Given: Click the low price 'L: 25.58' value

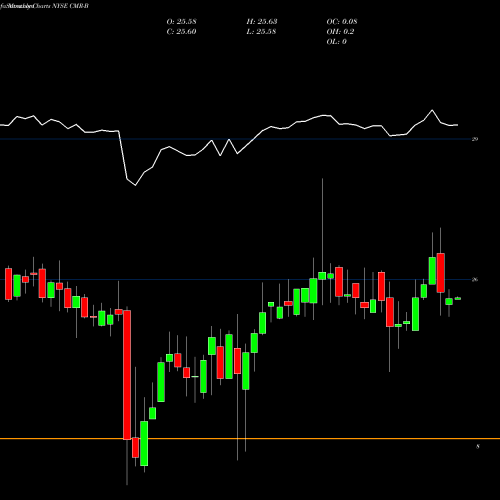Looking at the screenshot, I should (x=262, y=32).
